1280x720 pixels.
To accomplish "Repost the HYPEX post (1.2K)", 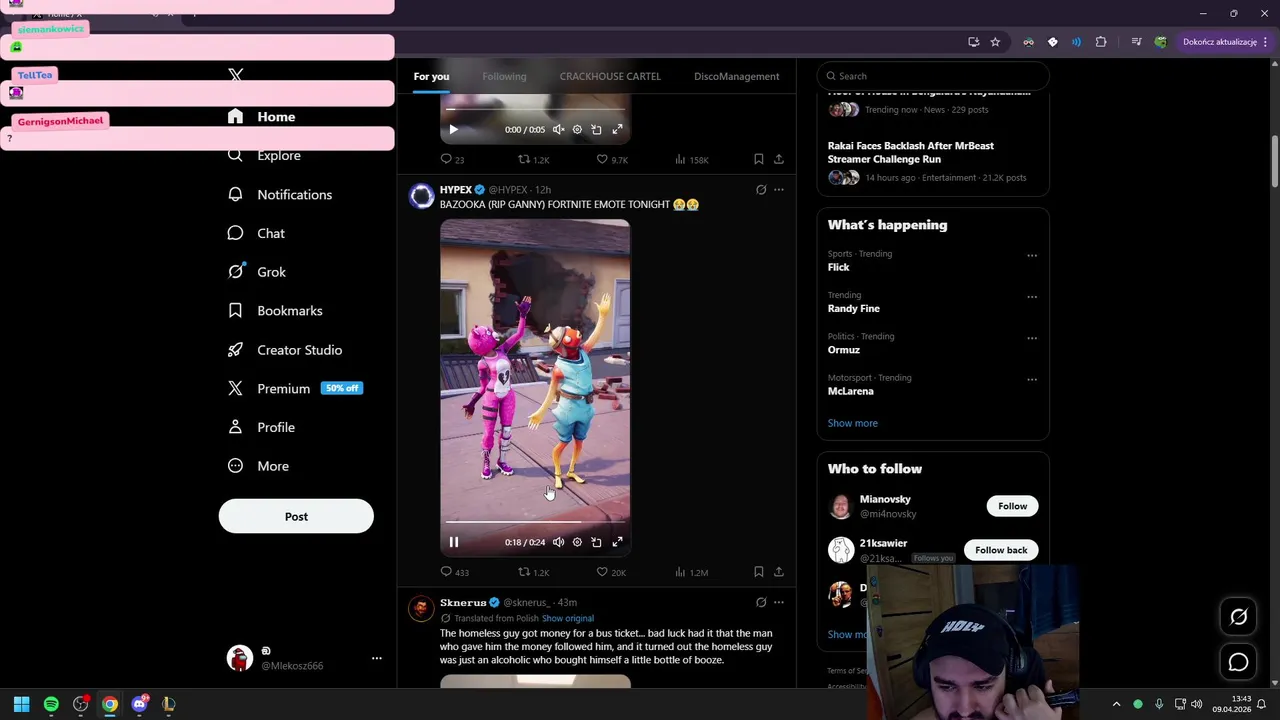I will coord(533,572).
